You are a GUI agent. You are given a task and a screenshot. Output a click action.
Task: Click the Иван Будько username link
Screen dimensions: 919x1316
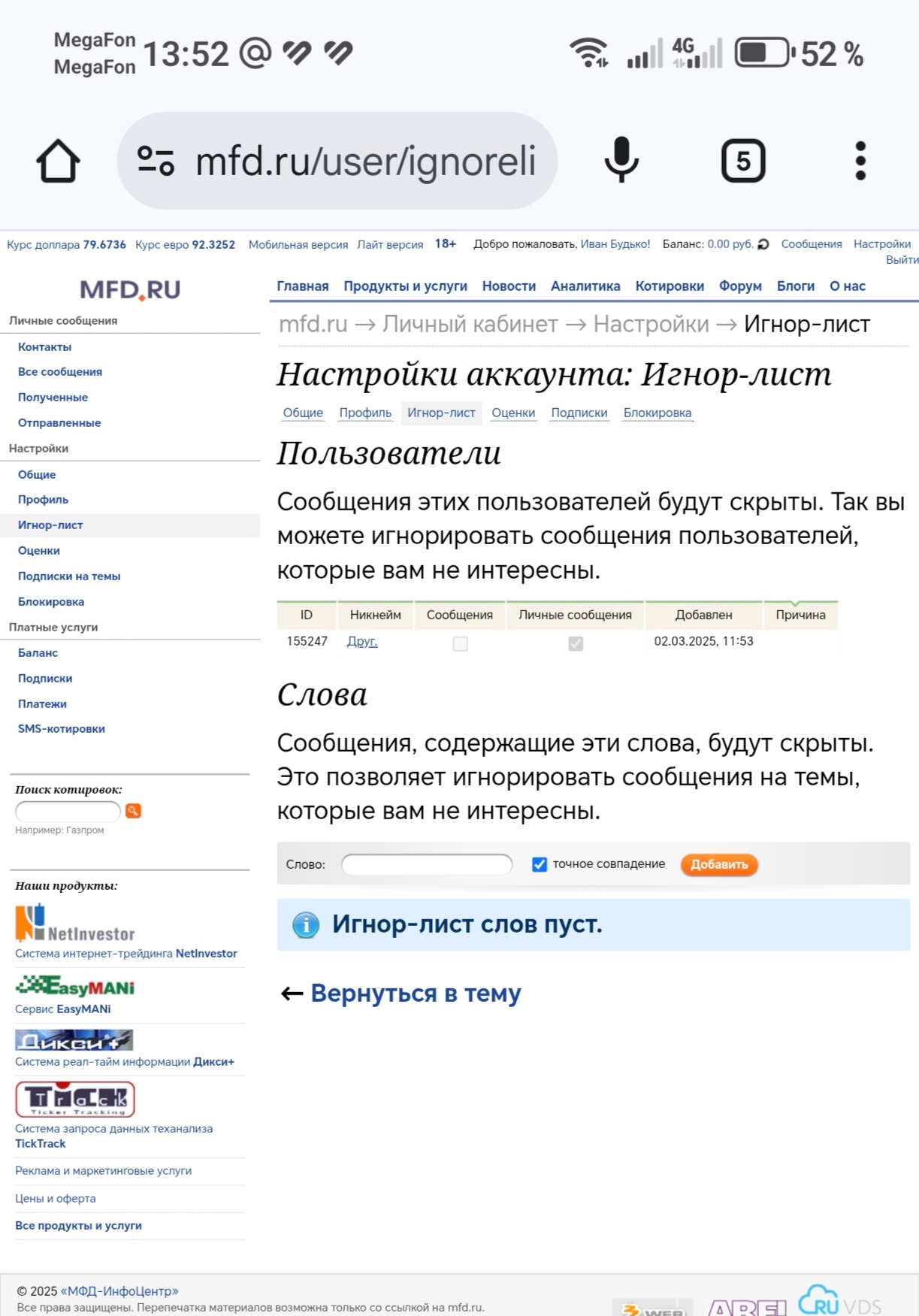point(615,244)
